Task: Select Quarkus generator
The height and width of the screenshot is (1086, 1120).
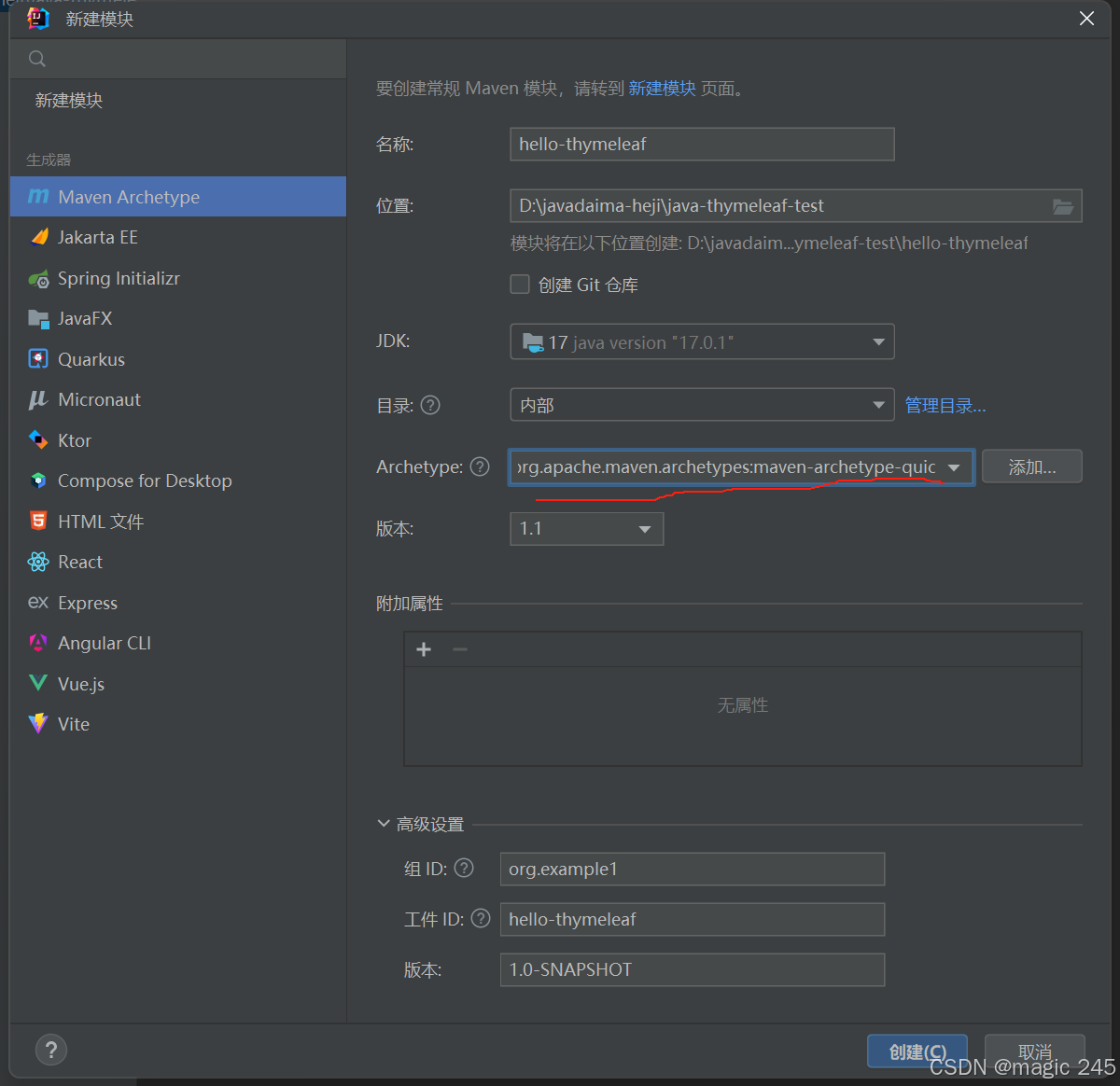Action: (178, 359)
